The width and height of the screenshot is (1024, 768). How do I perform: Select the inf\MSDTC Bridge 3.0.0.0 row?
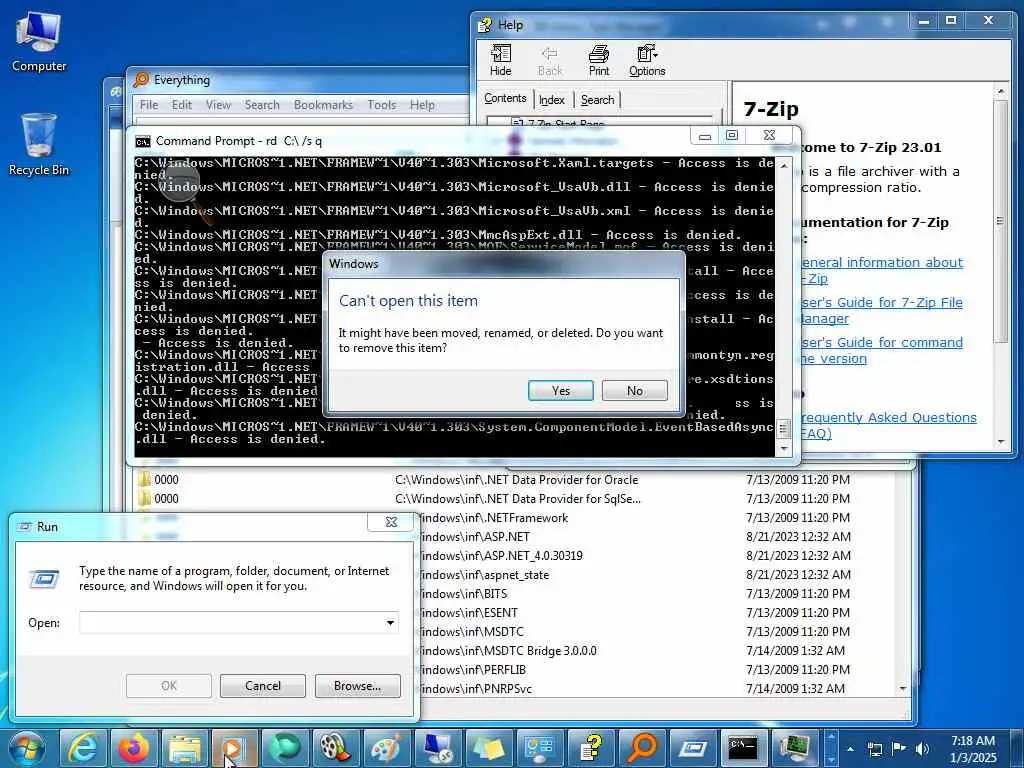[x=656, y=650]
